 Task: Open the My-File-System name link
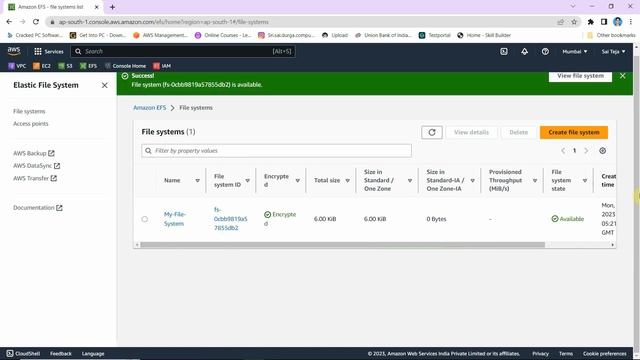[175, 219]
